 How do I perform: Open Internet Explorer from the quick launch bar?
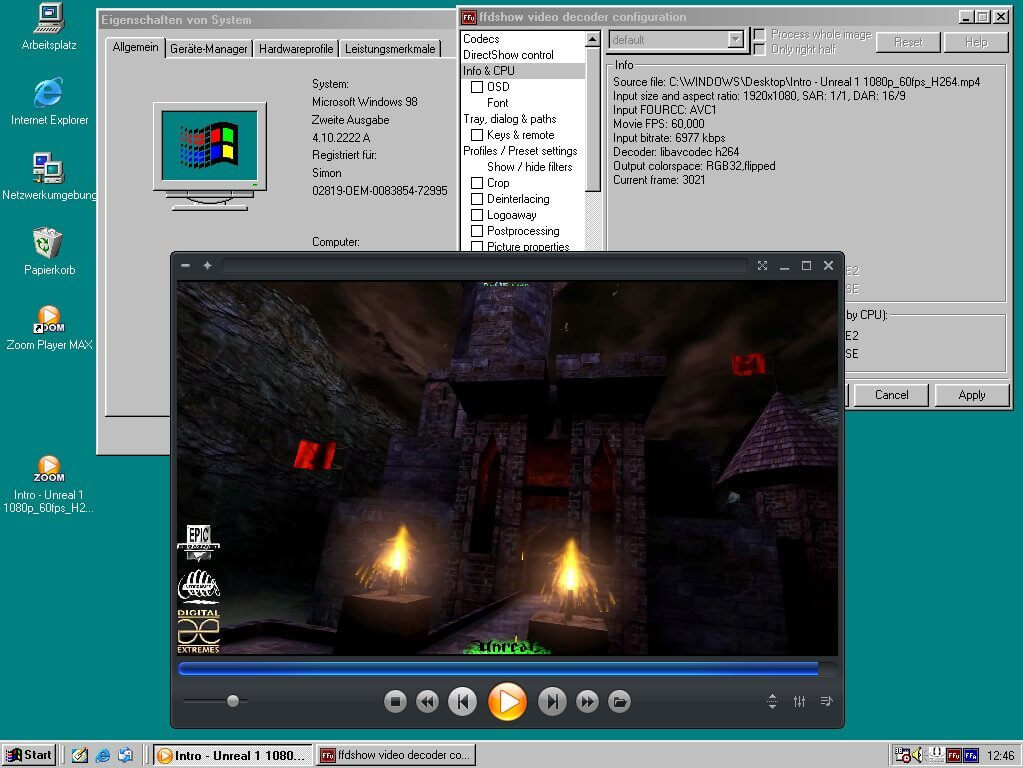click(102, 755)
